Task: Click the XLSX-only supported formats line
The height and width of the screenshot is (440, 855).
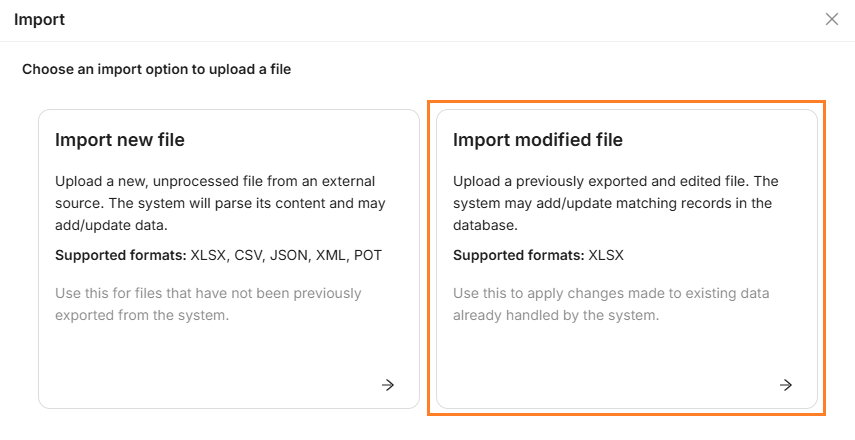Action: [606, 255]
